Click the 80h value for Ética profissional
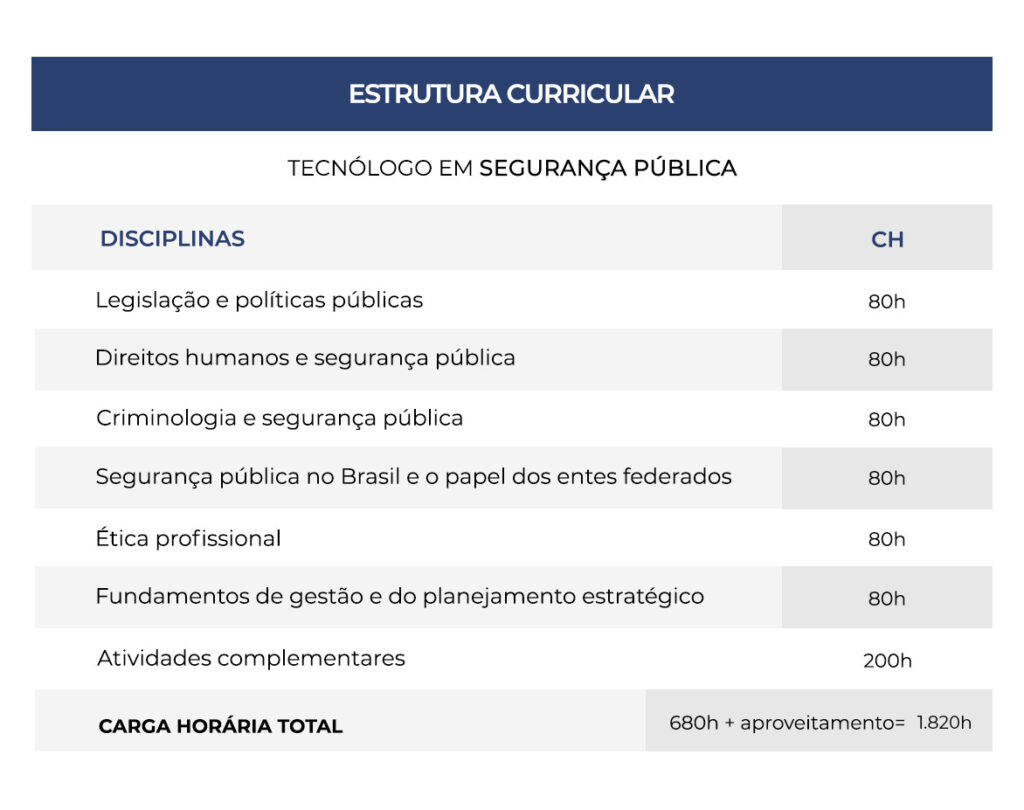Viewport: 1024px width, 810px height. [887, 540]
